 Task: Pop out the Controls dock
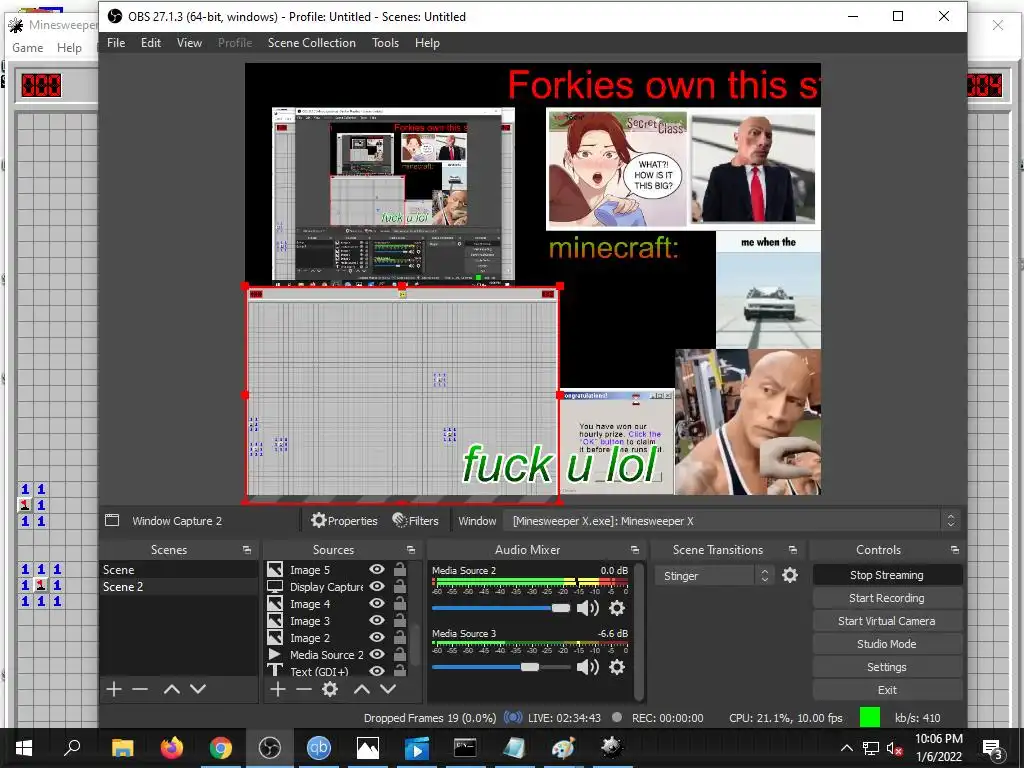pyautogui.click(x=955, y=550)
